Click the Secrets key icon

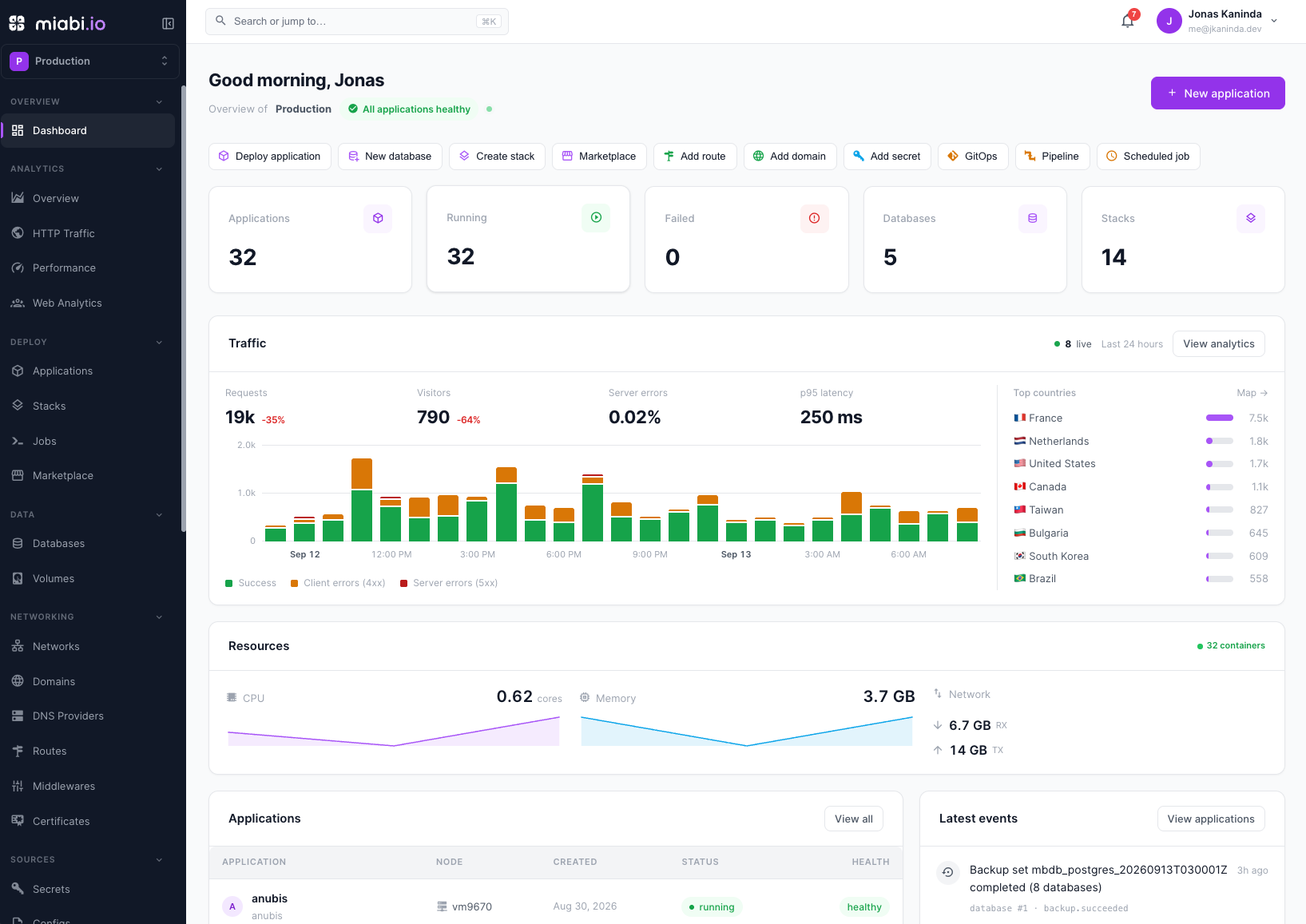pyautogui.click(x=18, y=889)
